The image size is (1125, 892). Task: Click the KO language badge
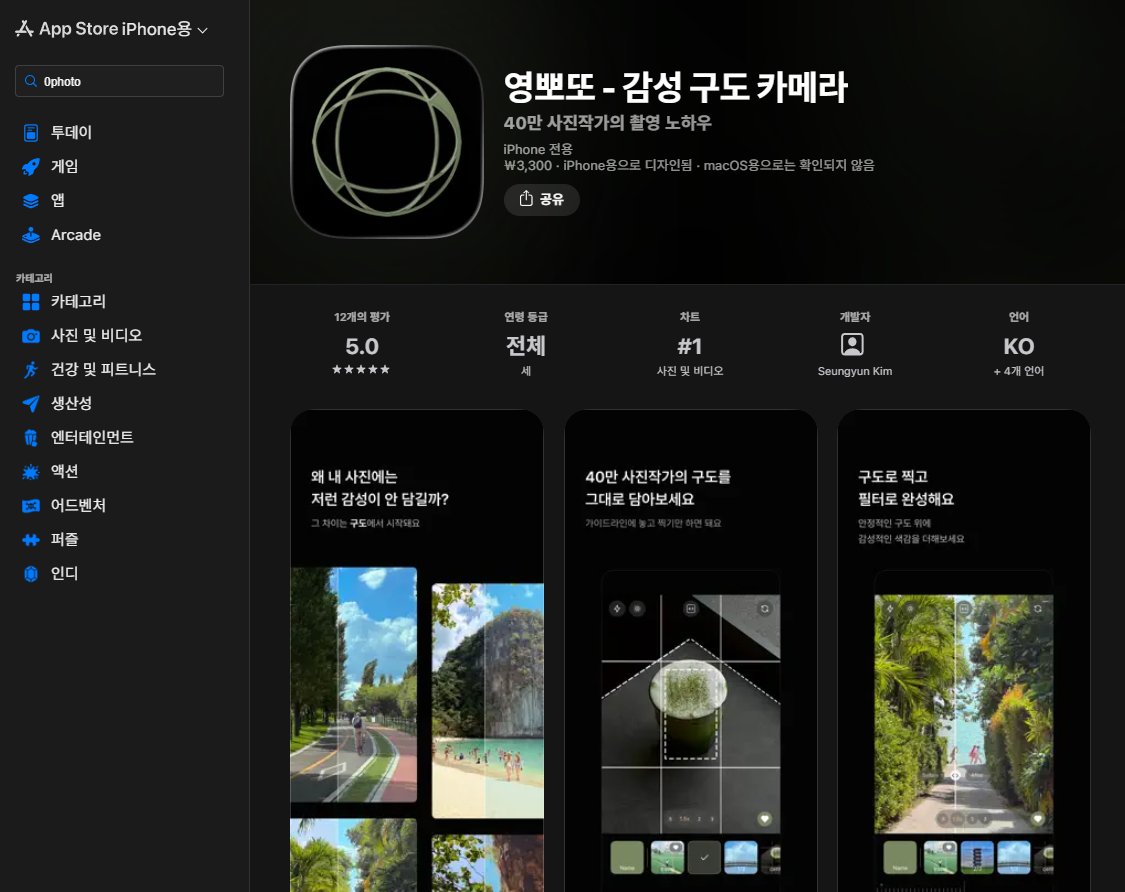[1019, 346]
